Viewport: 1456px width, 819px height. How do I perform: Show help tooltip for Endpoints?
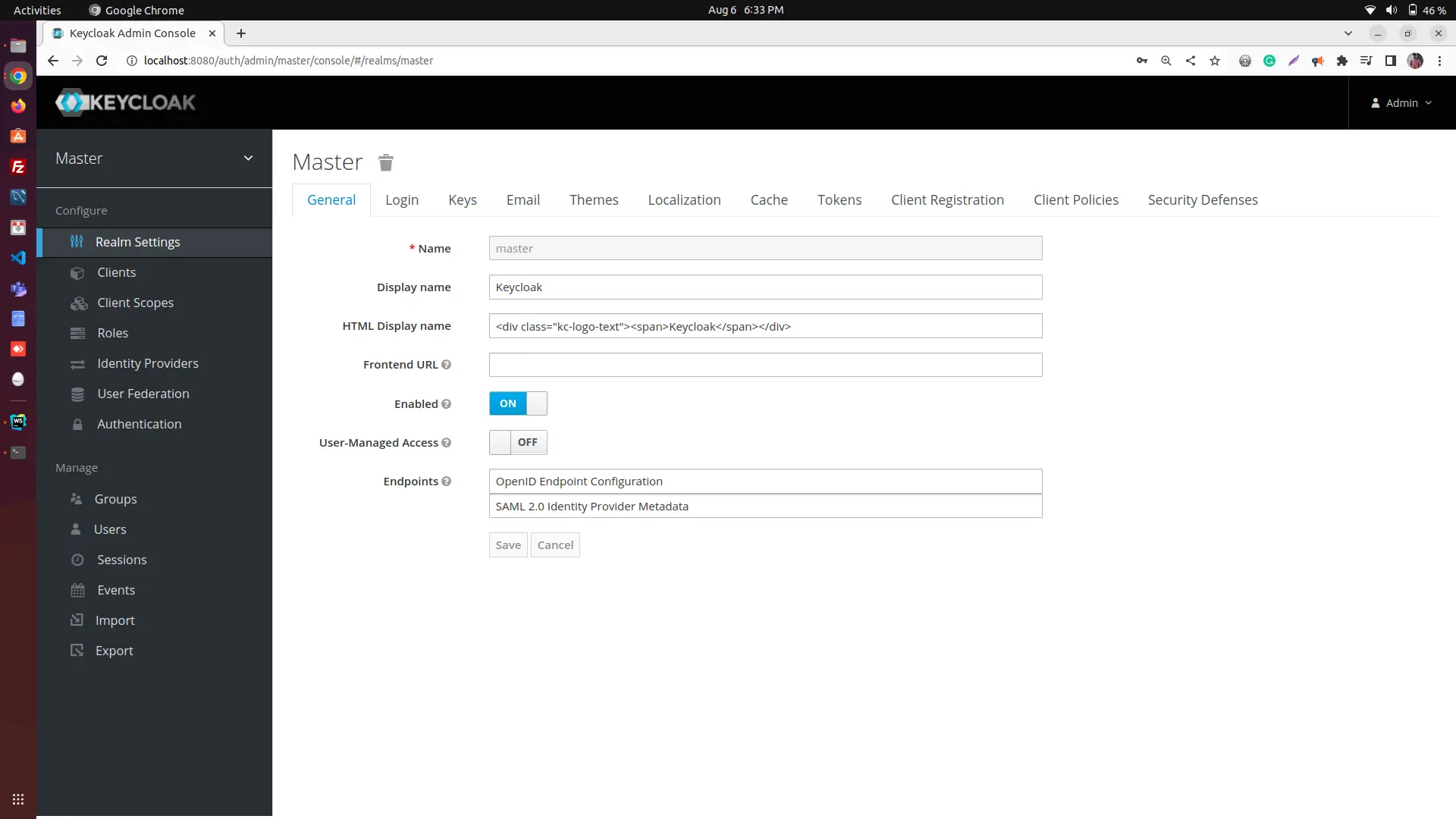click(x=446, y=482)
